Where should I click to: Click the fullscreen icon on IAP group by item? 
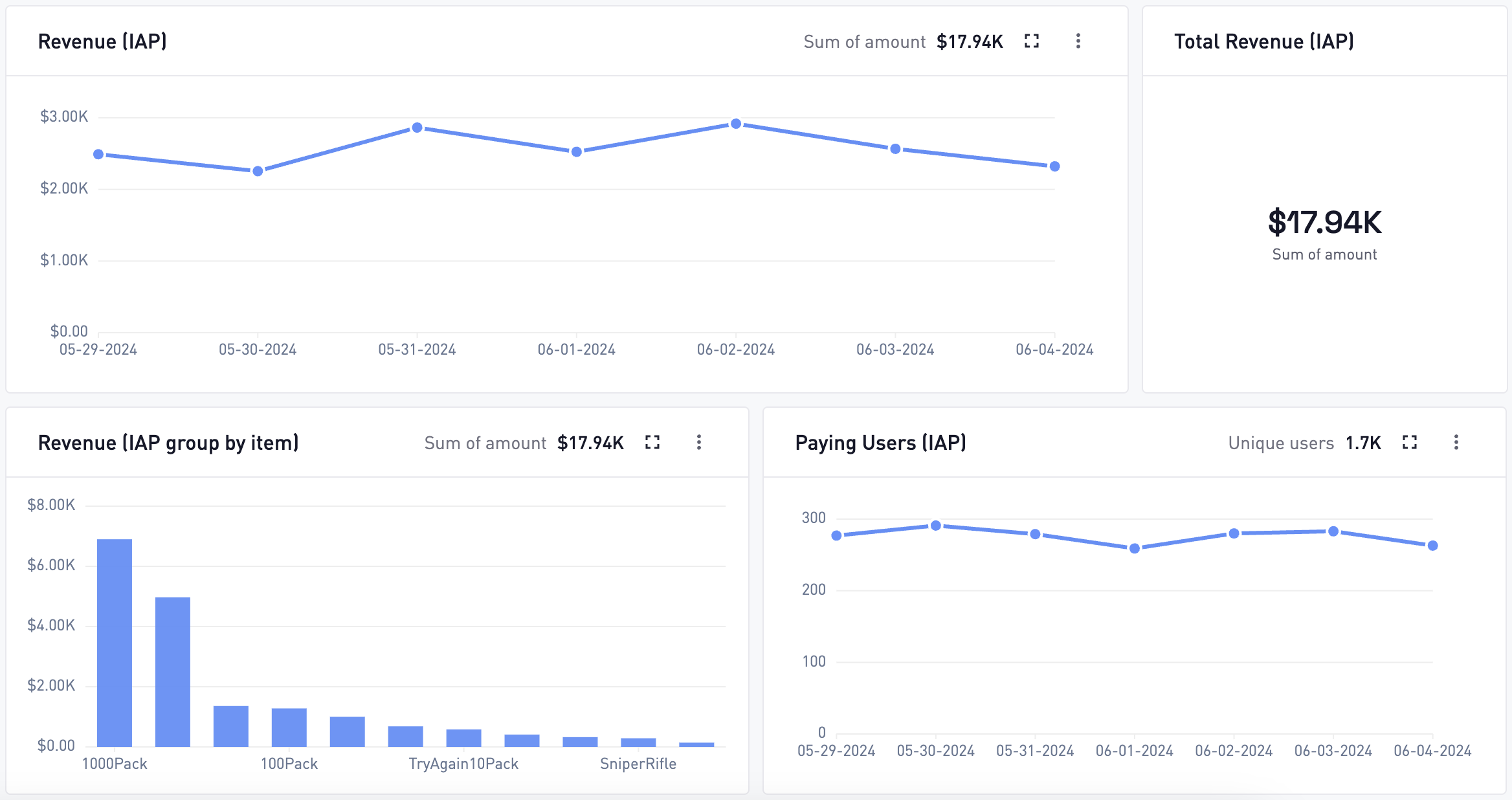point(656,442)
